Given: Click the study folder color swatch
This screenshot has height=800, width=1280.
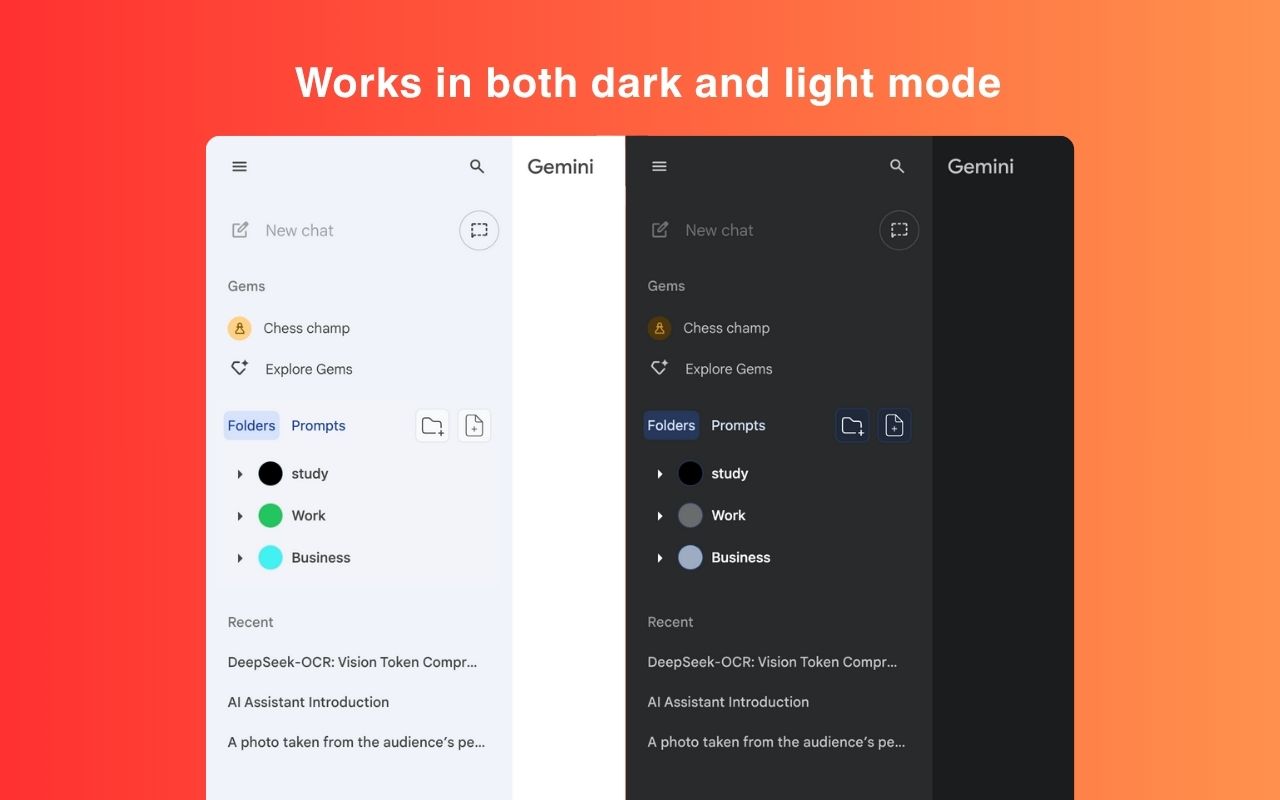Looking at the screenshot, I should click(x=270, y=473).
